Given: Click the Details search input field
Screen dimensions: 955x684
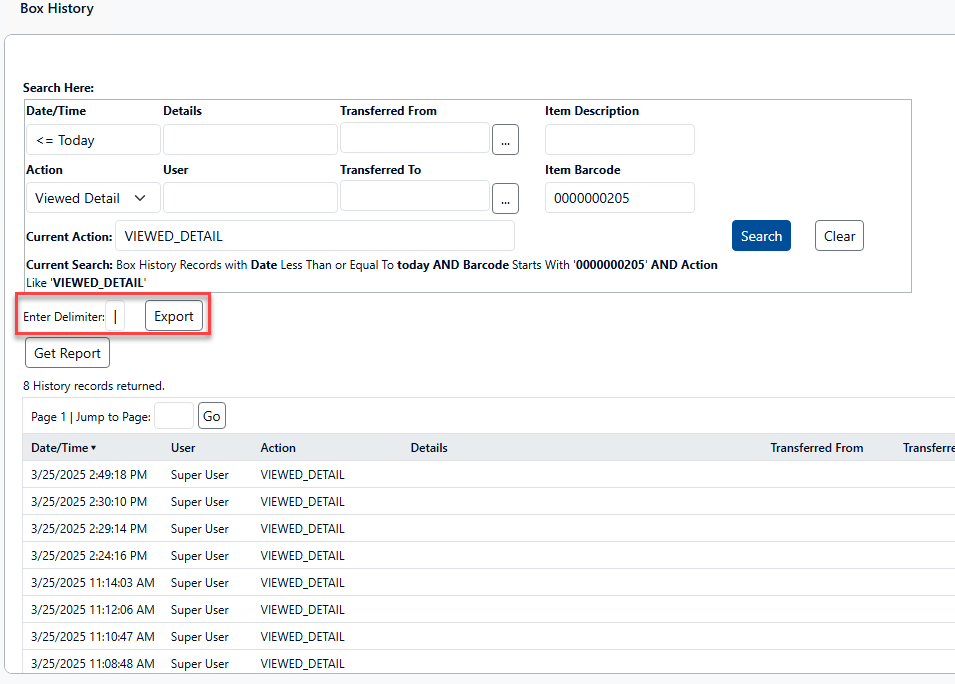Looking at the screenshot, I should point(250,140).
